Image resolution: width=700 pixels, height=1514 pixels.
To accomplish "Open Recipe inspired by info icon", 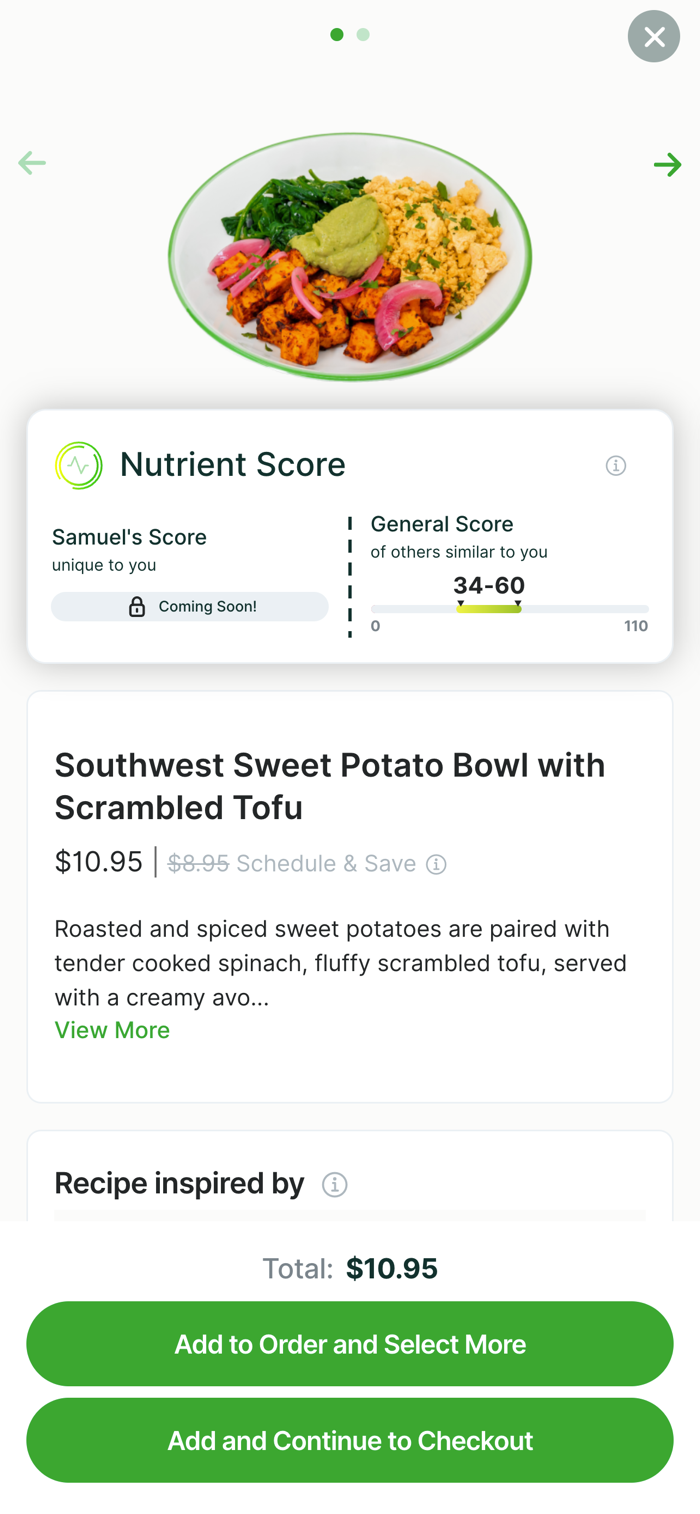I will 335,1185.
